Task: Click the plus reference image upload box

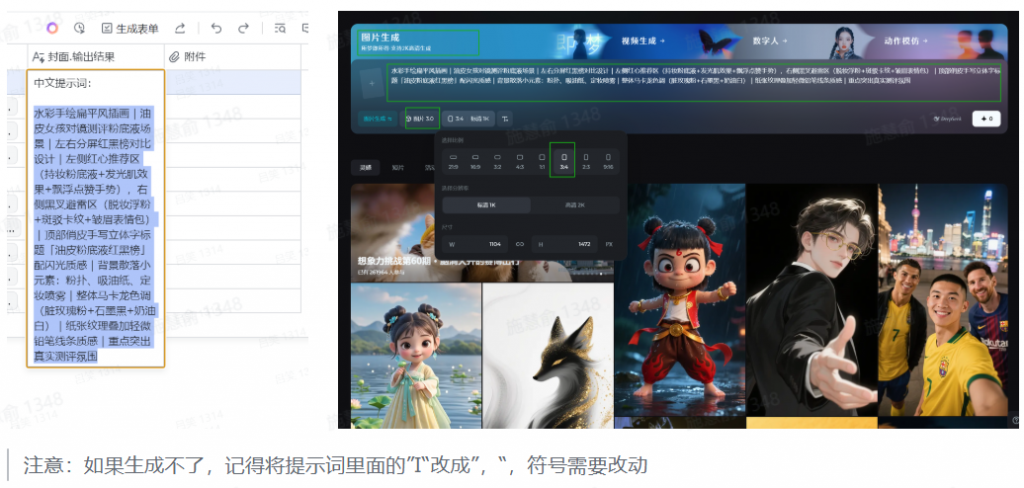Action: click(x=372, y=83)
